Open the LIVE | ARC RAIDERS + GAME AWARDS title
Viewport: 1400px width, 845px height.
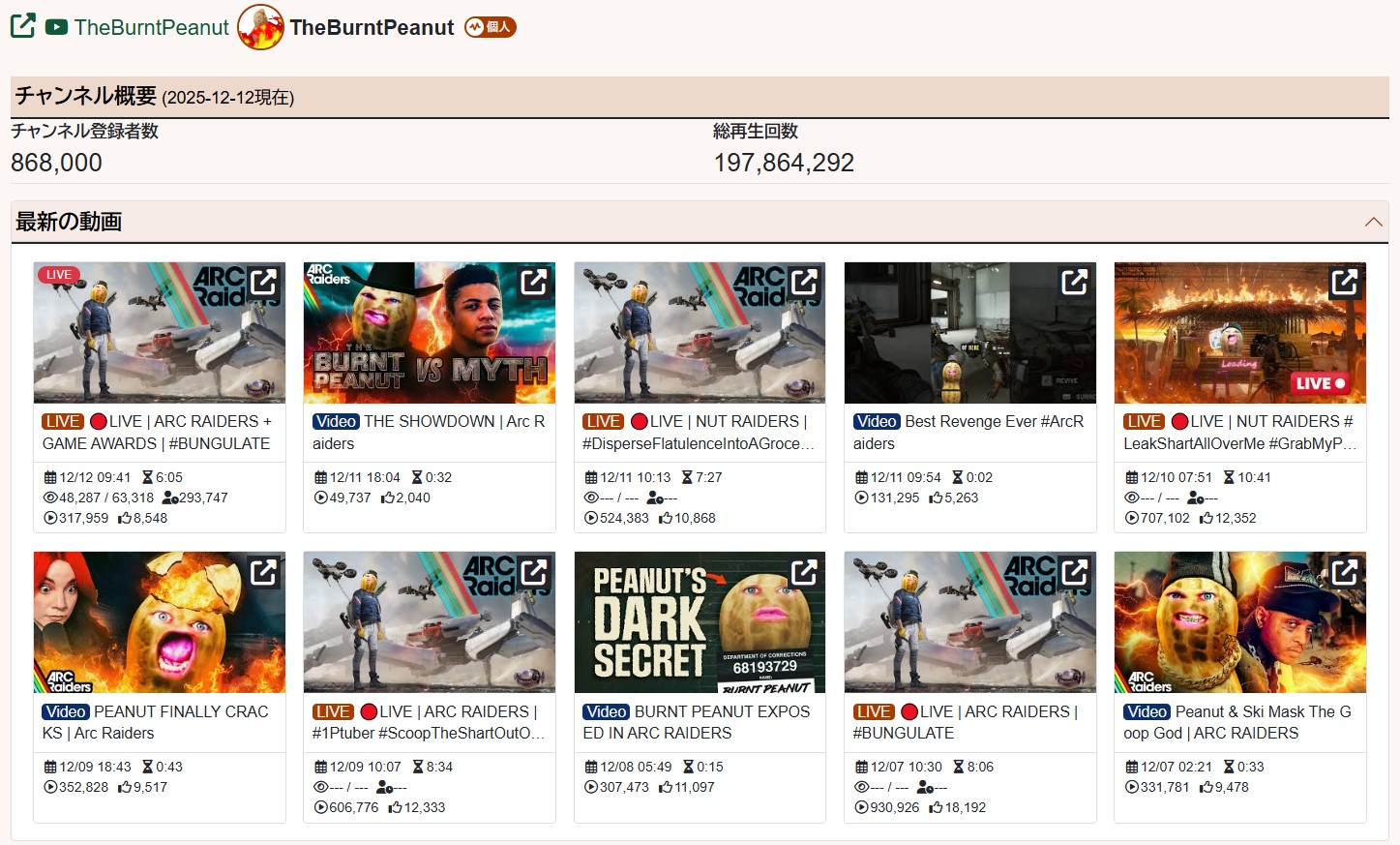[158, 433]
